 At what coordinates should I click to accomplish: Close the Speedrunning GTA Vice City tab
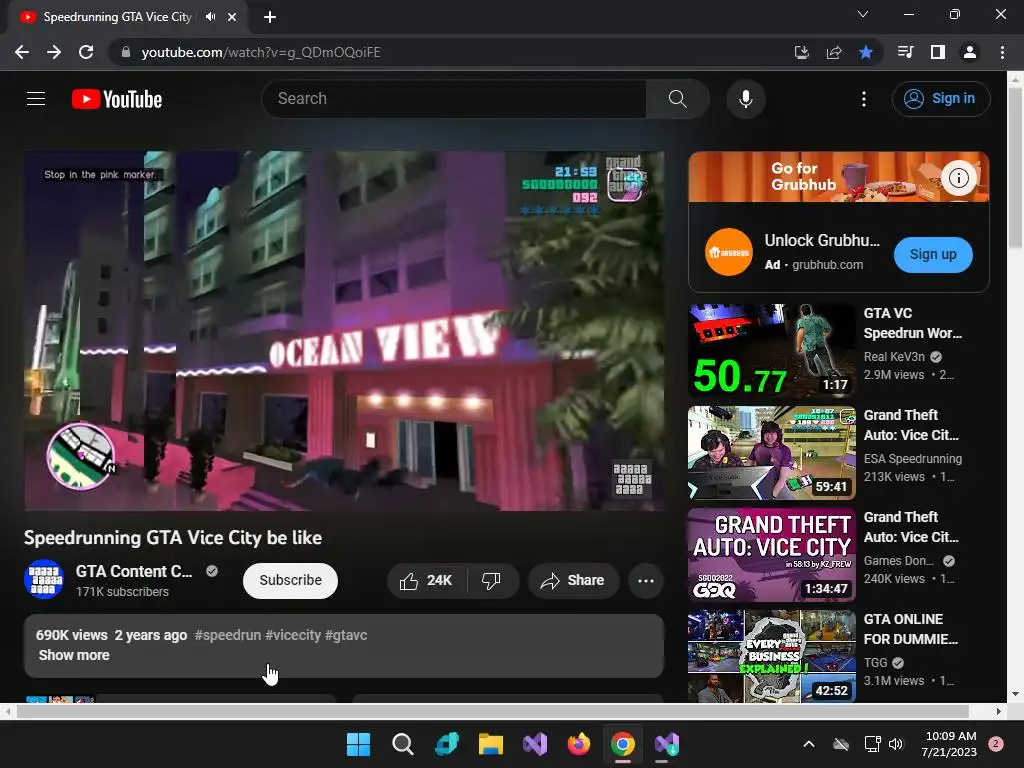click(x=232, y=17)
